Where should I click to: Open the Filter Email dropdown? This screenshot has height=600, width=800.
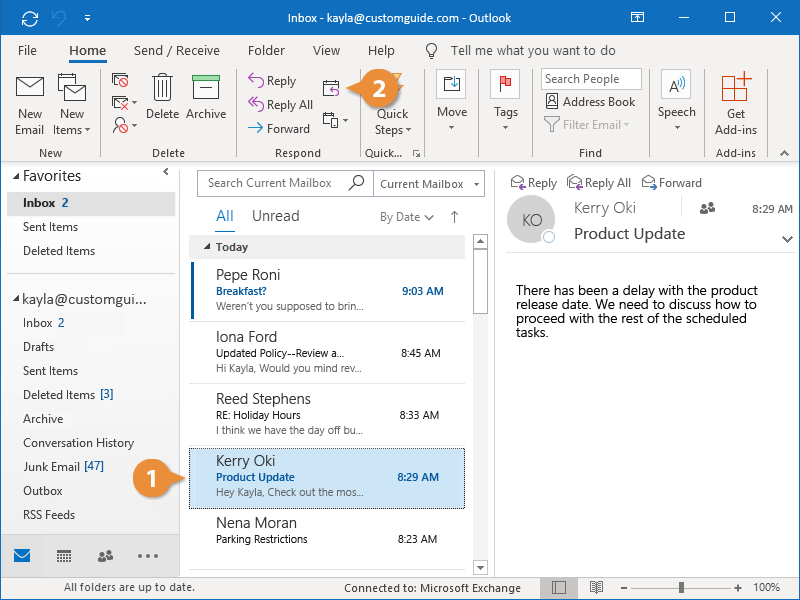587,124
